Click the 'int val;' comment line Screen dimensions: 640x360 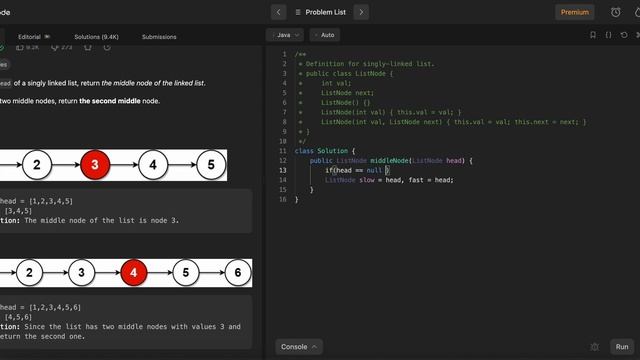336,83
